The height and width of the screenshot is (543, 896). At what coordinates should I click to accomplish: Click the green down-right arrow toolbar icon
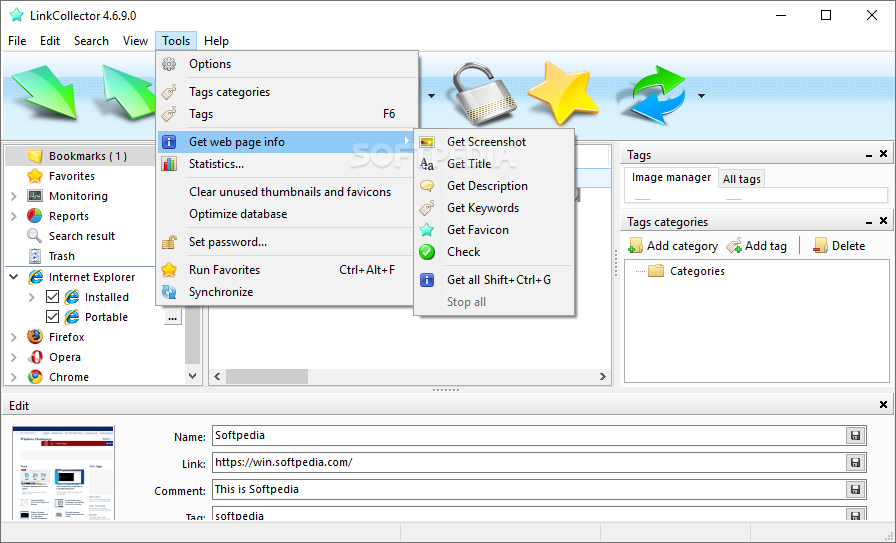[45, 93]
